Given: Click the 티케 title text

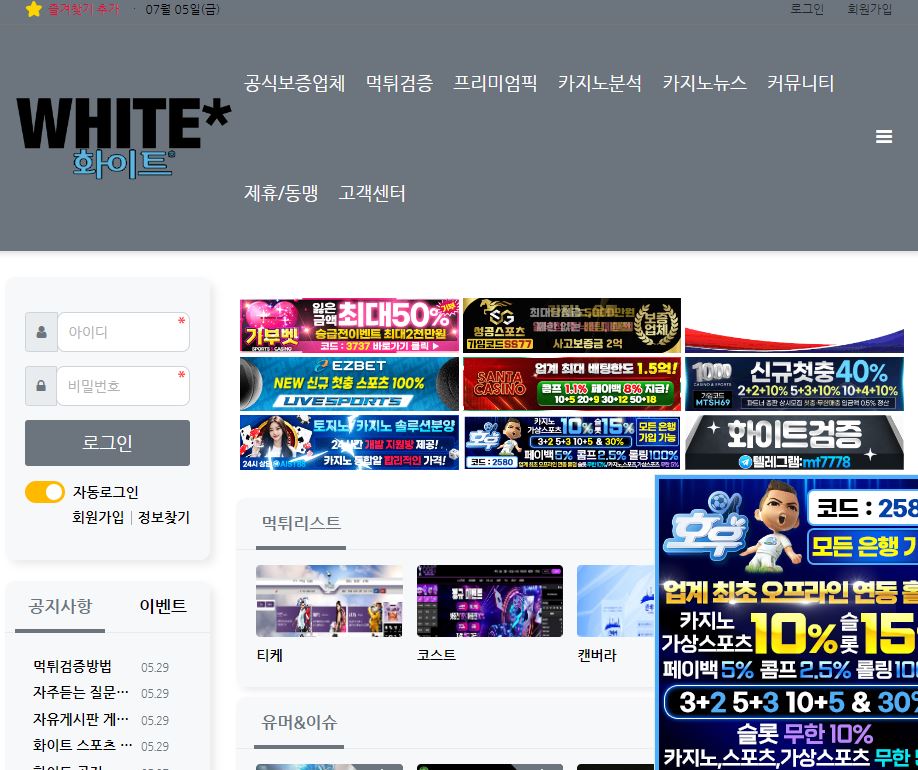Looking at the screenshot, I should point(270,655).
